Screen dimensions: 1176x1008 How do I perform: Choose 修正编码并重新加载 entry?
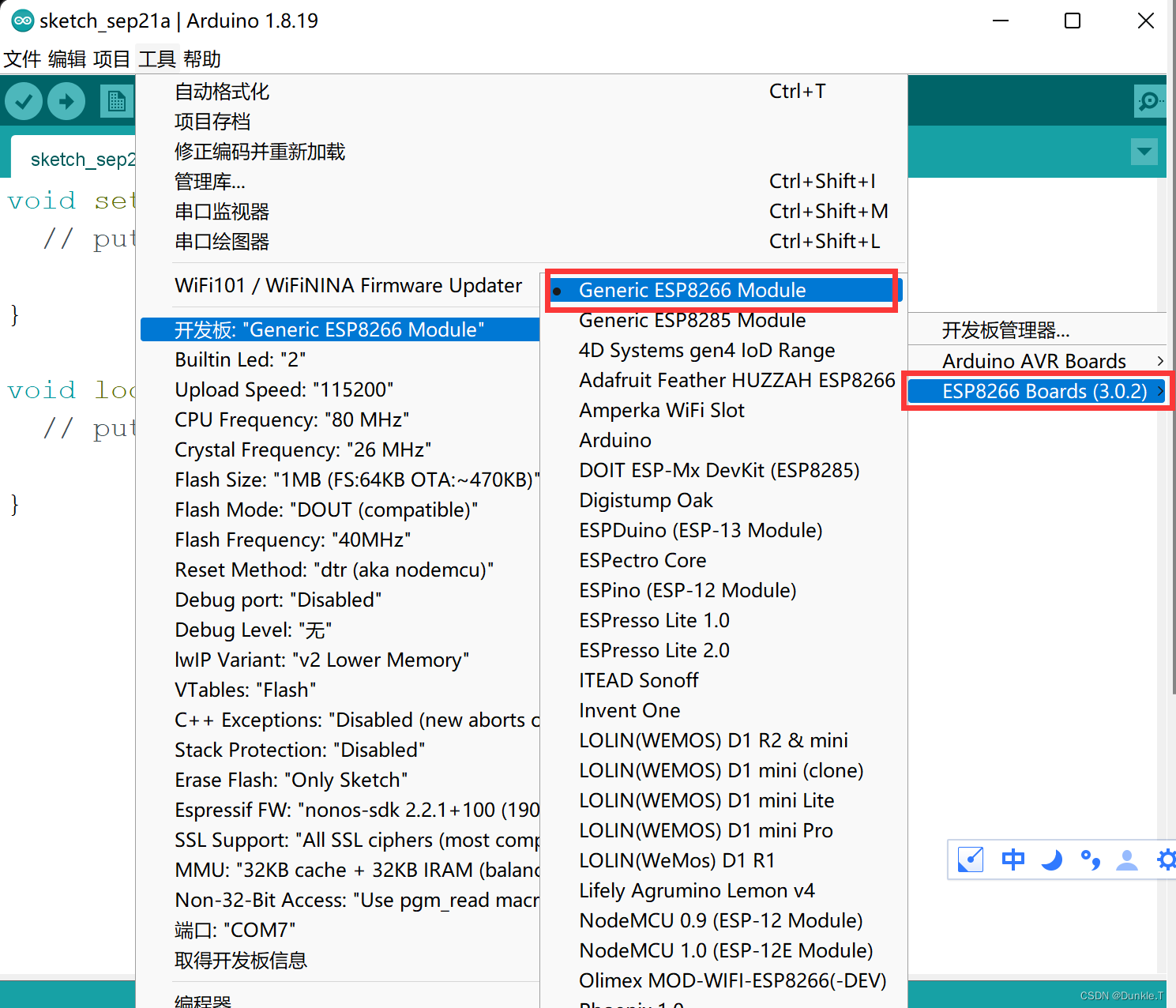(522, 152)
